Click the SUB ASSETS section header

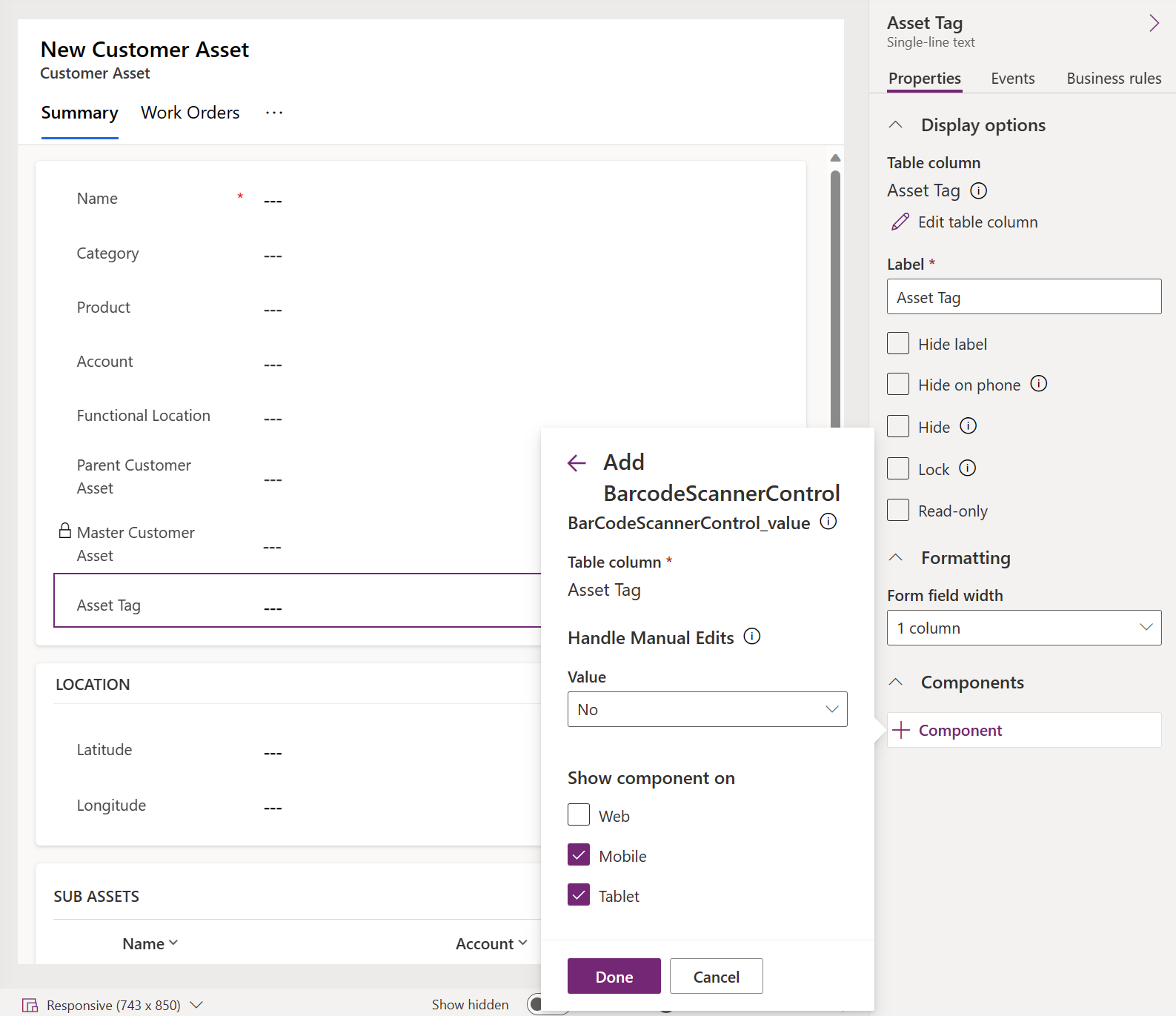(96, 896)
